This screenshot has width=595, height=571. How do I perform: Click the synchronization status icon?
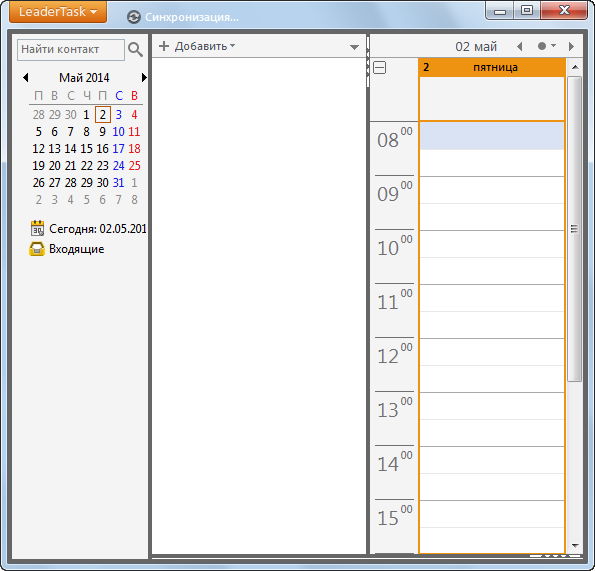[x=134, y=17]
